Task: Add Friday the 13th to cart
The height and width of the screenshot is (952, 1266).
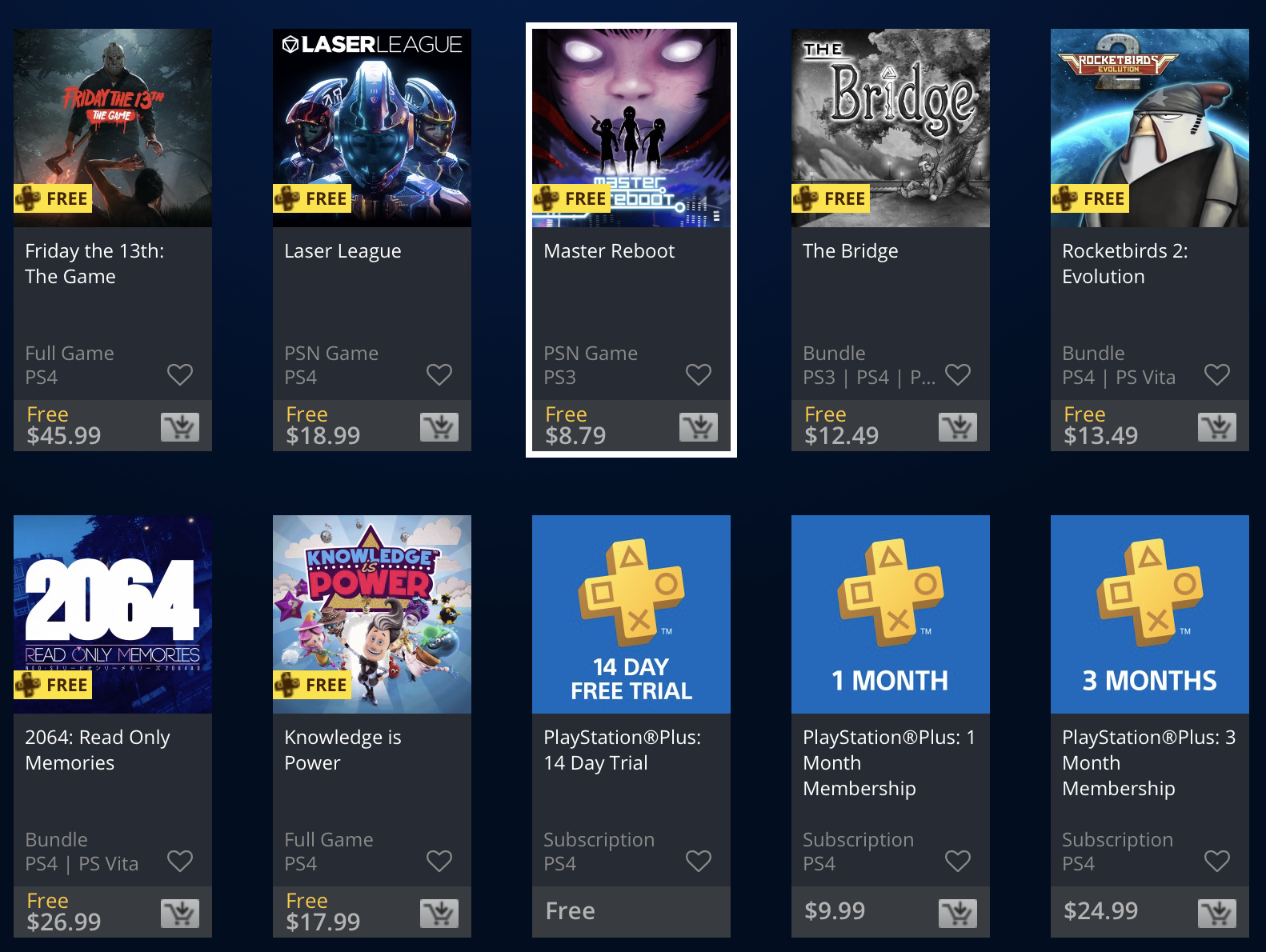Action: (180, 427)
